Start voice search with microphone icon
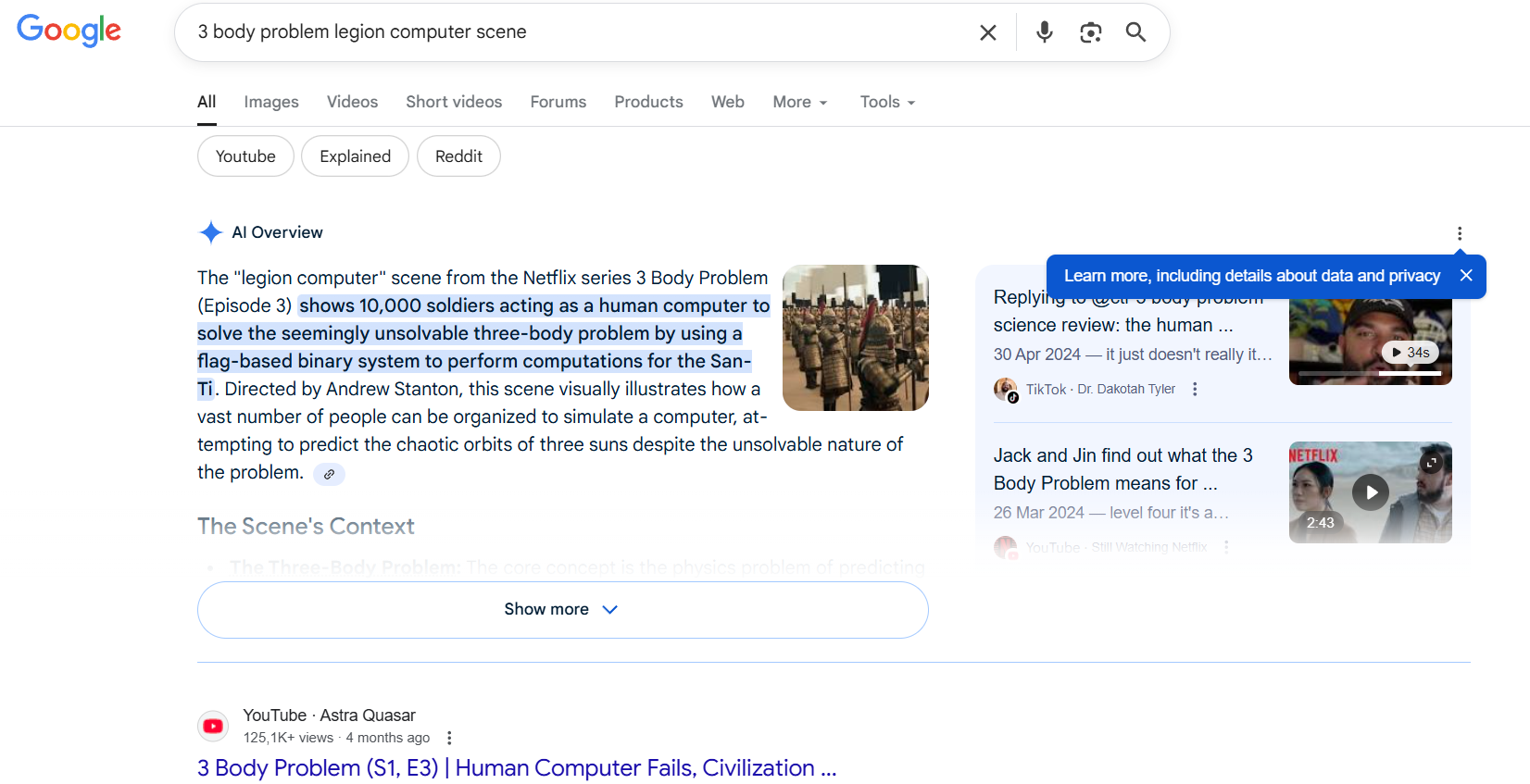Image resolution: width=1530 pixels, height=784 pixels. (x=1044, y=32)
